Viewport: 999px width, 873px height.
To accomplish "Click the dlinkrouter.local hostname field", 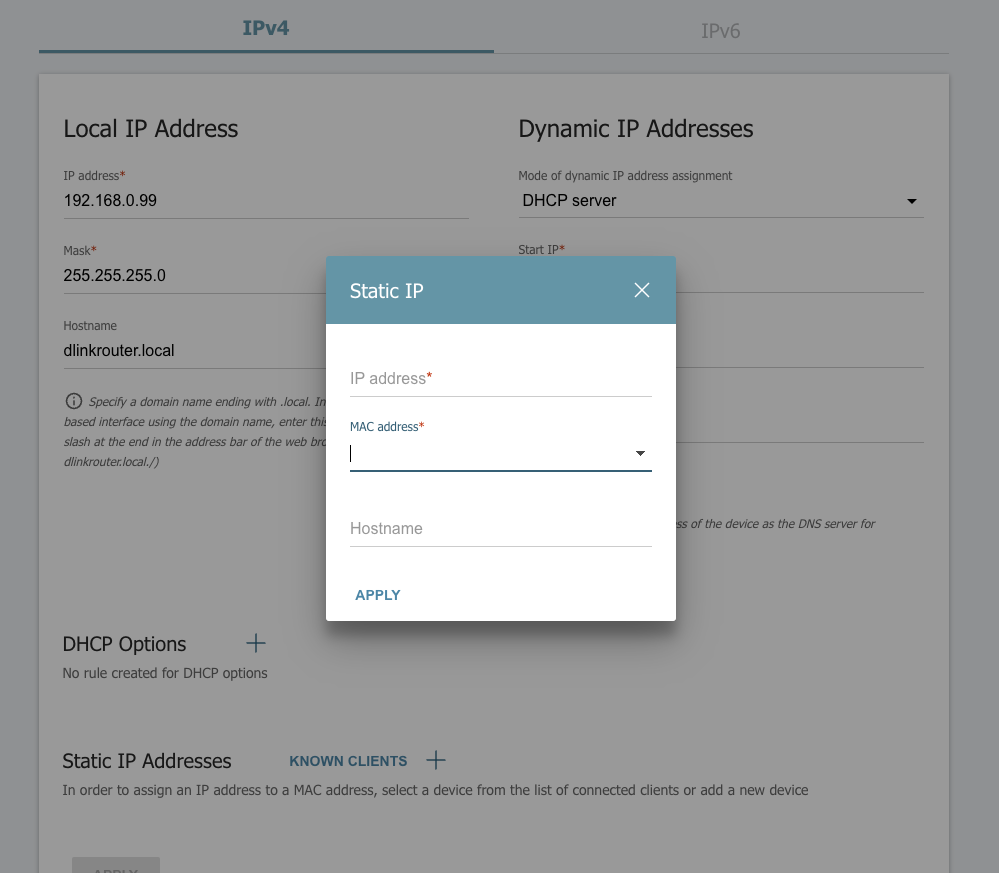I will click(x=190, y=351).
